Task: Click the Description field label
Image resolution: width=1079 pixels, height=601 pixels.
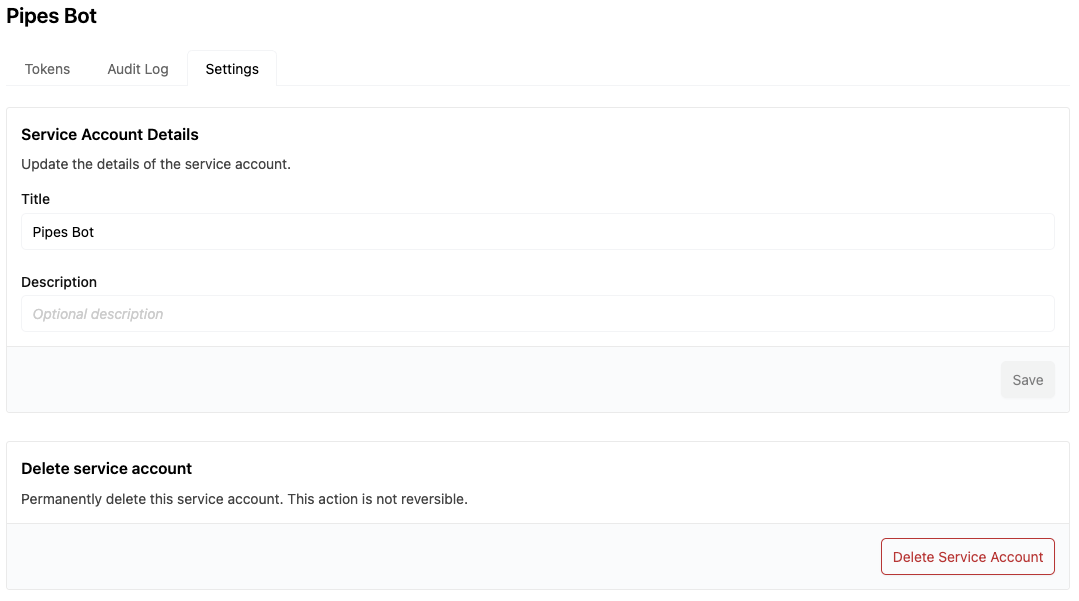Action: coord(59,282)
